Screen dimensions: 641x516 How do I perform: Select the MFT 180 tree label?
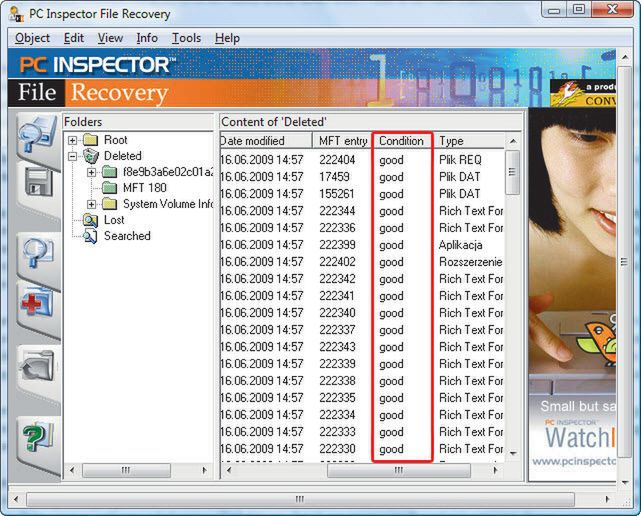click(145, 188)
